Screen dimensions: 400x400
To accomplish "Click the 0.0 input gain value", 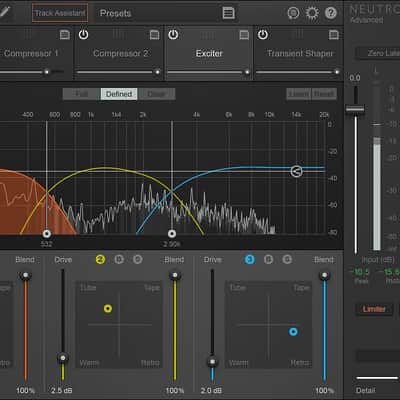I will 355,78.
